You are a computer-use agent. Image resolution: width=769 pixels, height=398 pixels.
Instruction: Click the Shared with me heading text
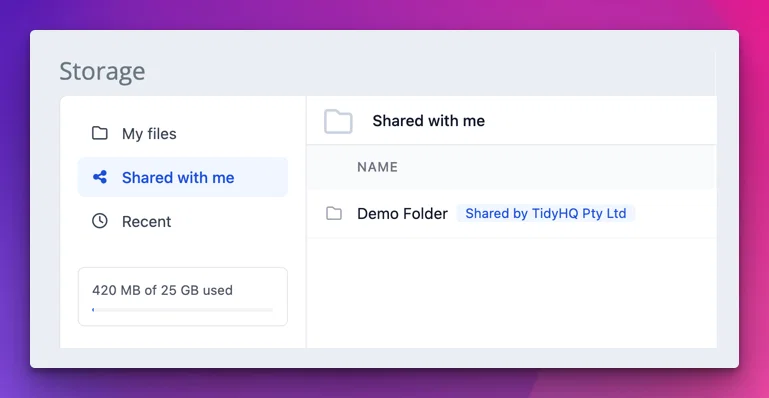point(429,121)
